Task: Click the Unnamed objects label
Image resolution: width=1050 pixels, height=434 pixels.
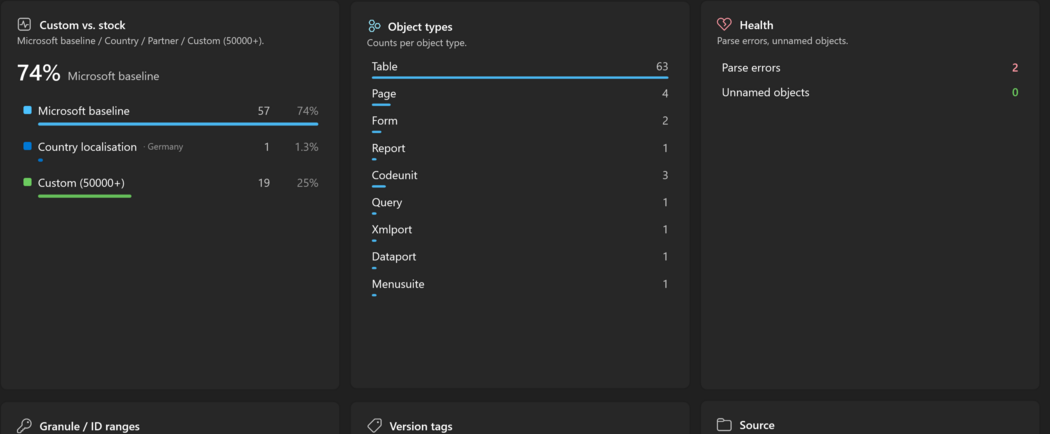Action: tap(765, 92)
